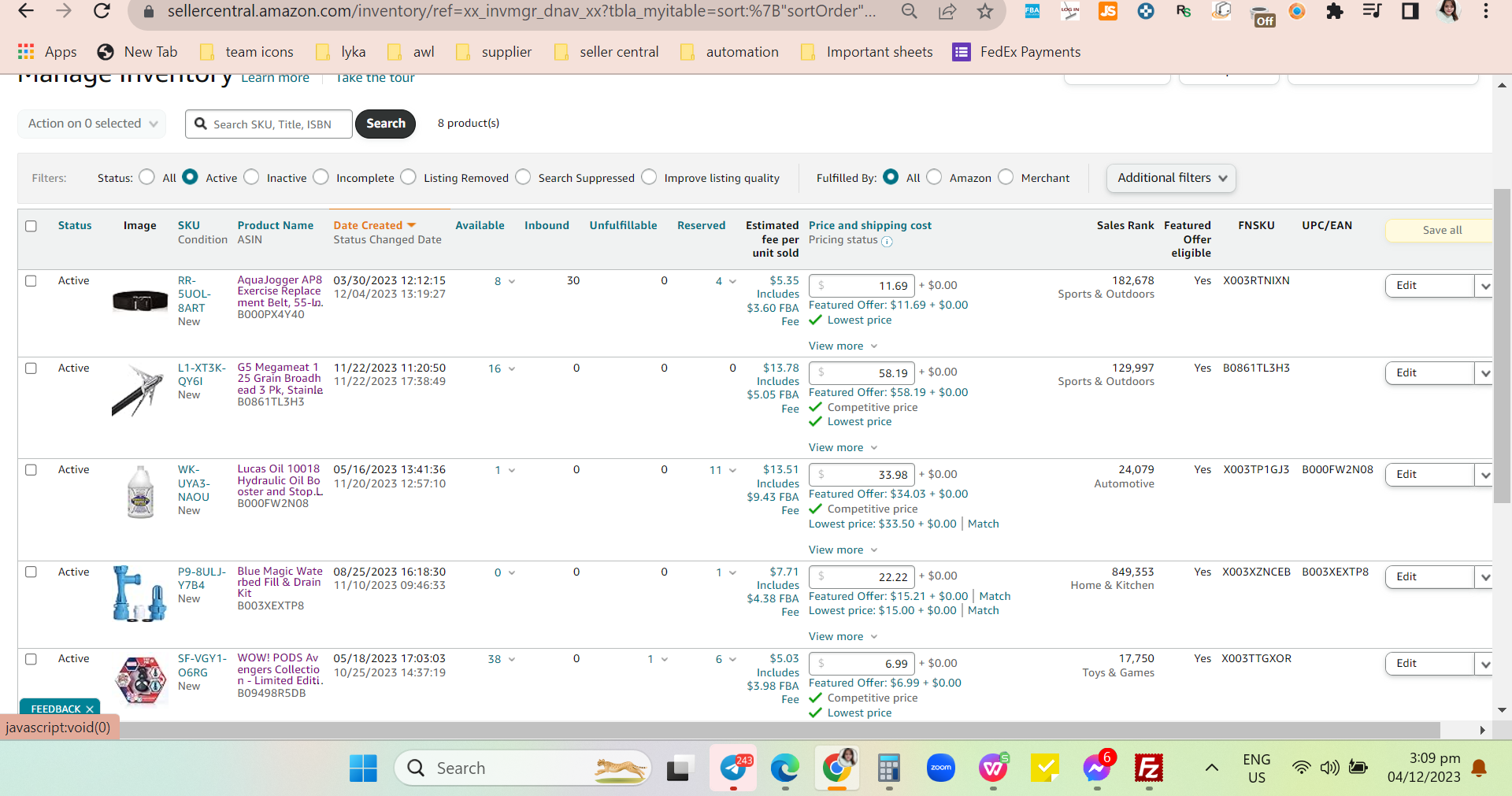This screenshot has height=796, width=1512.
Task: Expand the Additional filters dropdown
Action: (x=1171, y=178)
